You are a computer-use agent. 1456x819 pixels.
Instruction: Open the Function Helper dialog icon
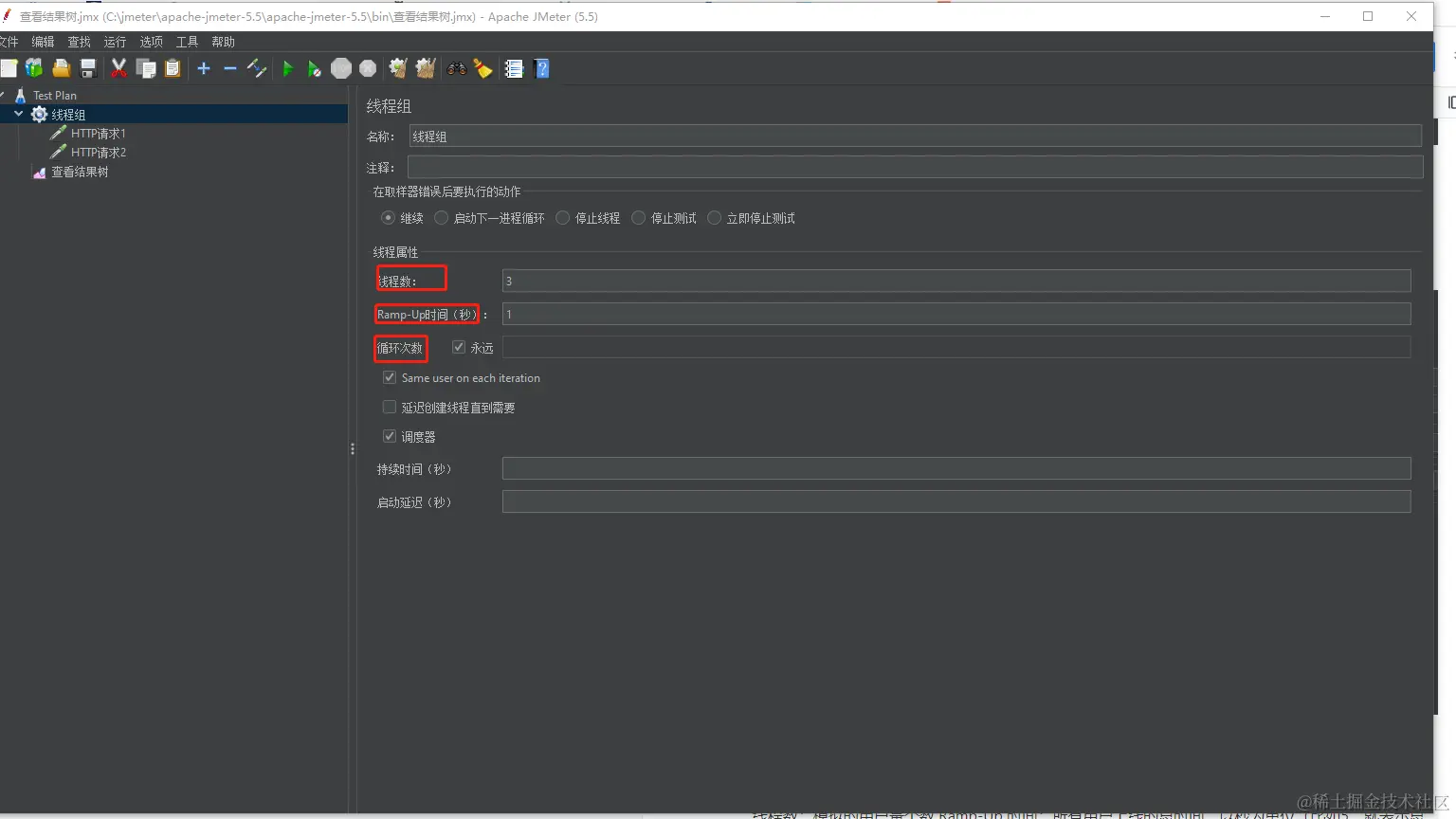(514, 68)
